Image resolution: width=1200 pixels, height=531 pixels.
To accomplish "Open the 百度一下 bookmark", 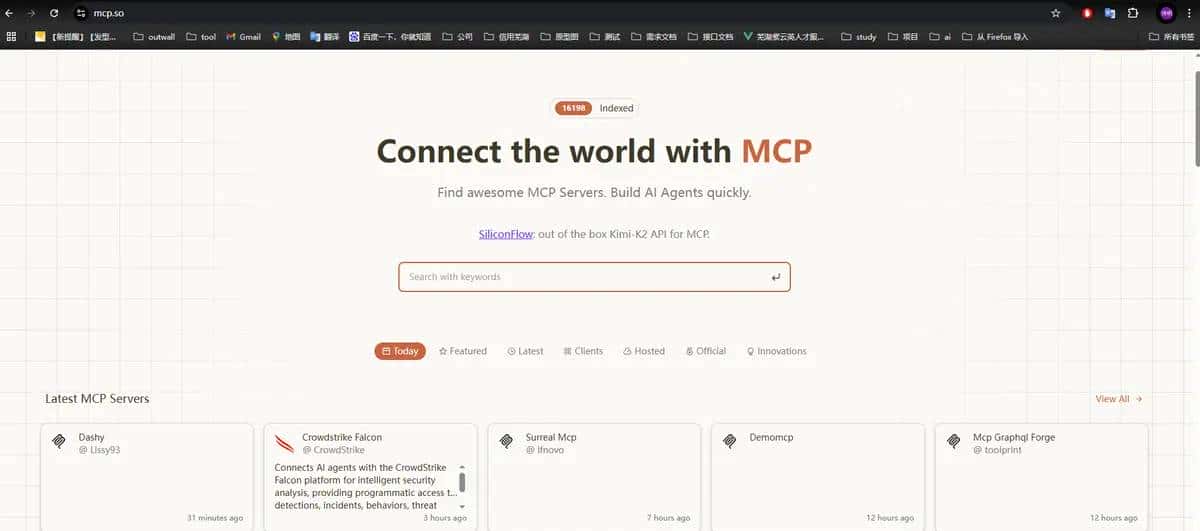I will pos(390,37).
